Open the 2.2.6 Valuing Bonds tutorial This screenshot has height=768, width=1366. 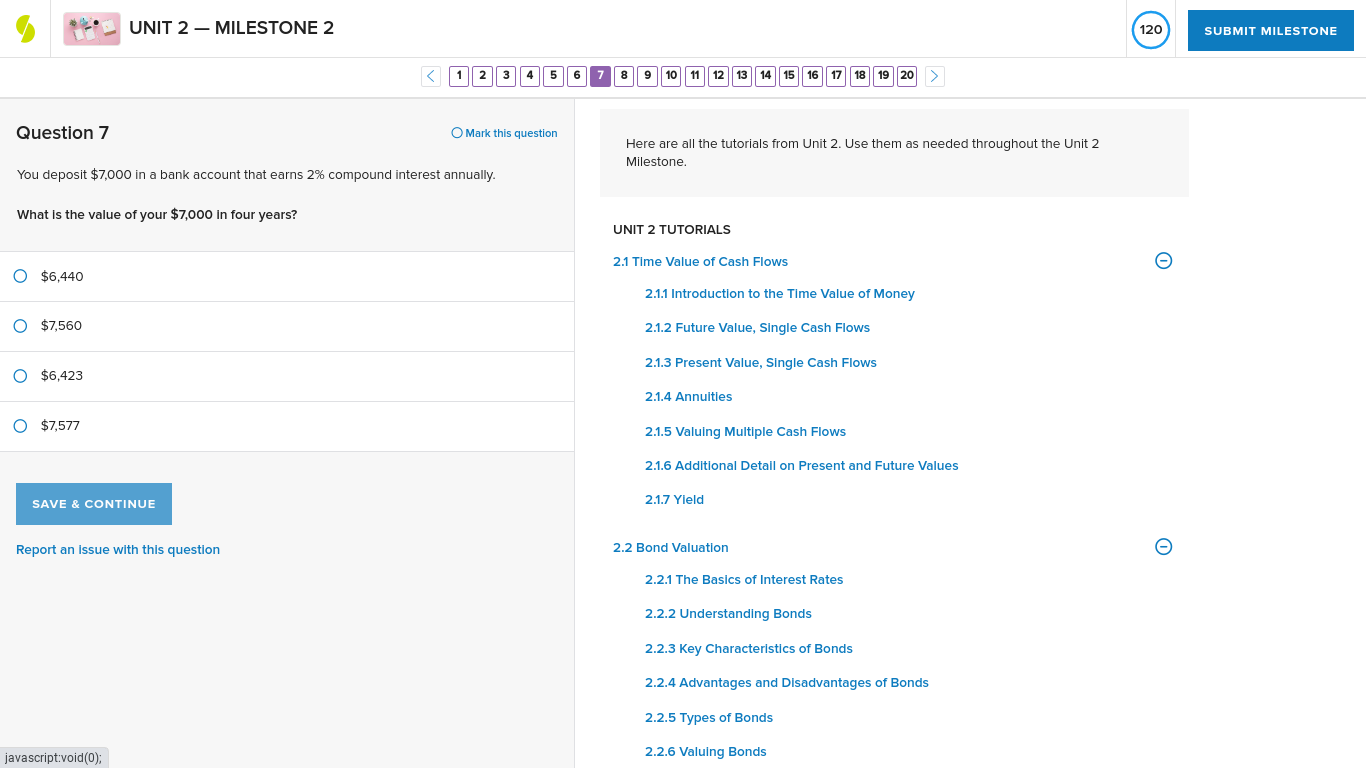click(705, 751)
